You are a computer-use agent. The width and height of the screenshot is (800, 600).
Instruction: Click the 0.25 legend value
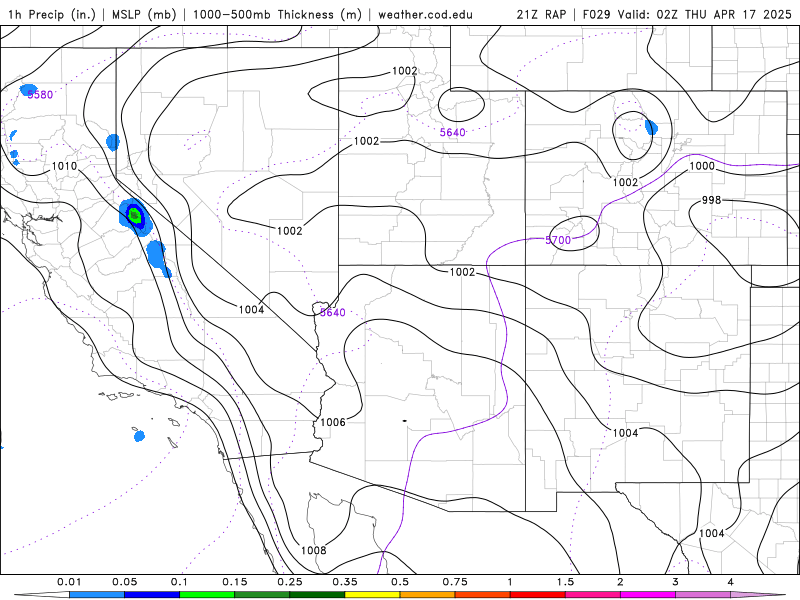pos(290,582)
